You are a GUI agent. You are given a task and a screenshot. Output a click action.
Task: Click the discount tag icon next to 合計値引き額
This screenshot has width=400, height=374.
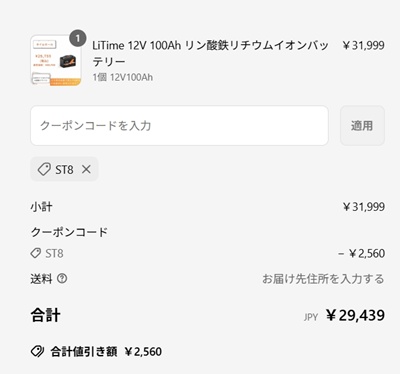pyautogui.click(x=37, y=351)
